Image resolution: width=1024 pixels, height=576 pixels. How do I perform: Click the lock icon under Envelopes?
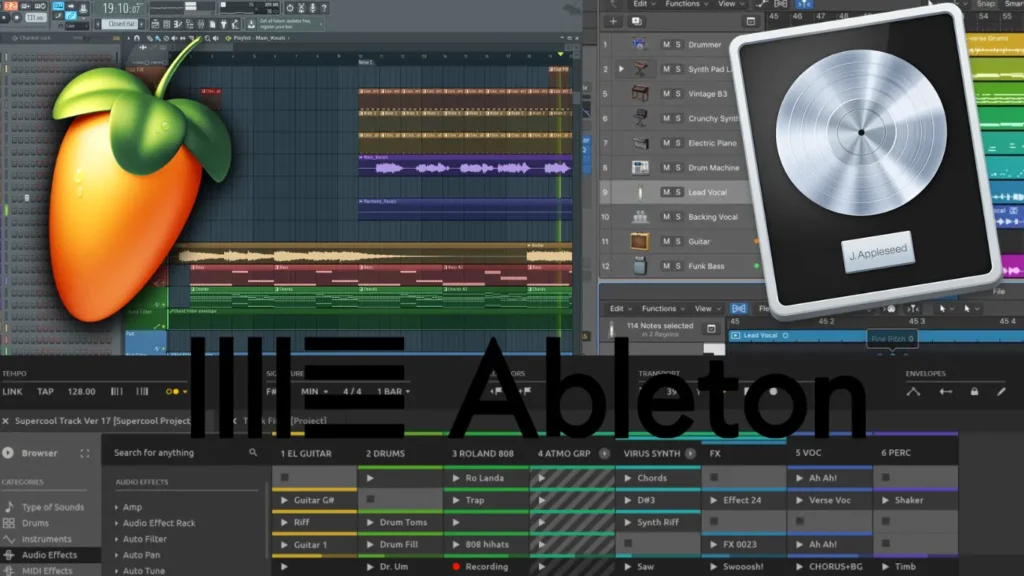tap(974, 391)
